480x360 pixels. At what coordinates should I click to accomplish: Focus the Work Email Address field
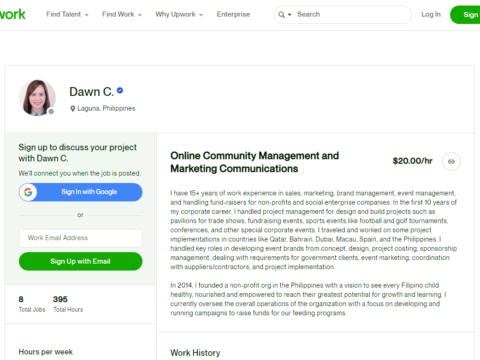pos(81,238)
